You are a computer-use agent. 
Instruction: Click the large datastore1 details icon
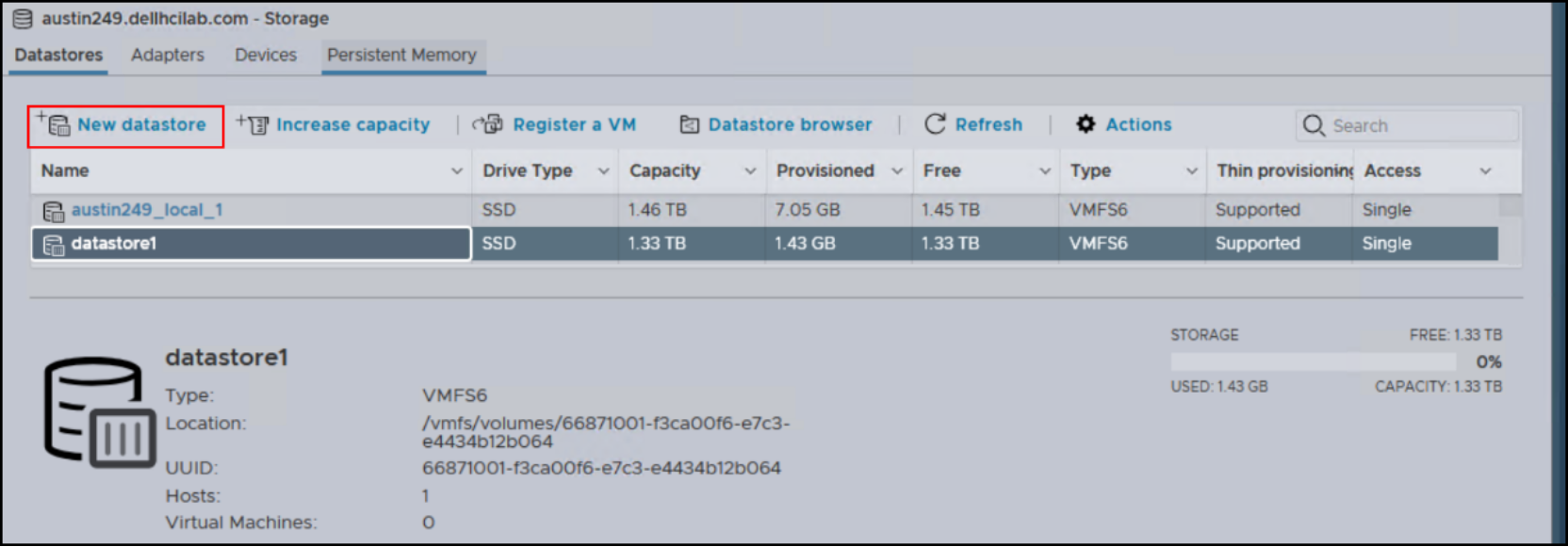click(100, 412)
